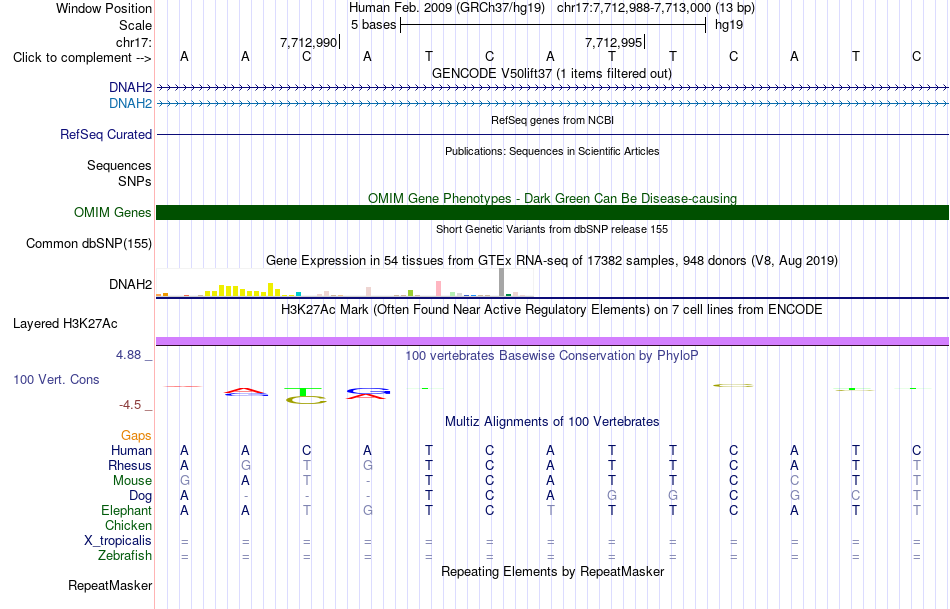This screenshot has width=950, height=609.
Task: Click the 'OMIM Gene Phenotypes' green track title
Action: (x=552, y=198)
